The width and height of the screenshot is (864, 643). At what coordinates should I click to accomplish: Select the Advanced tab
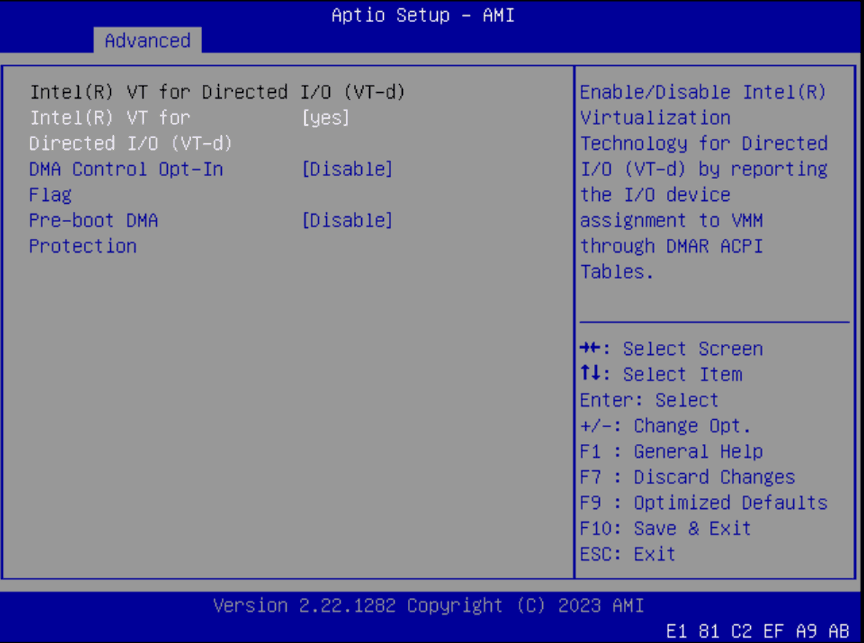[x=147, y=40]
